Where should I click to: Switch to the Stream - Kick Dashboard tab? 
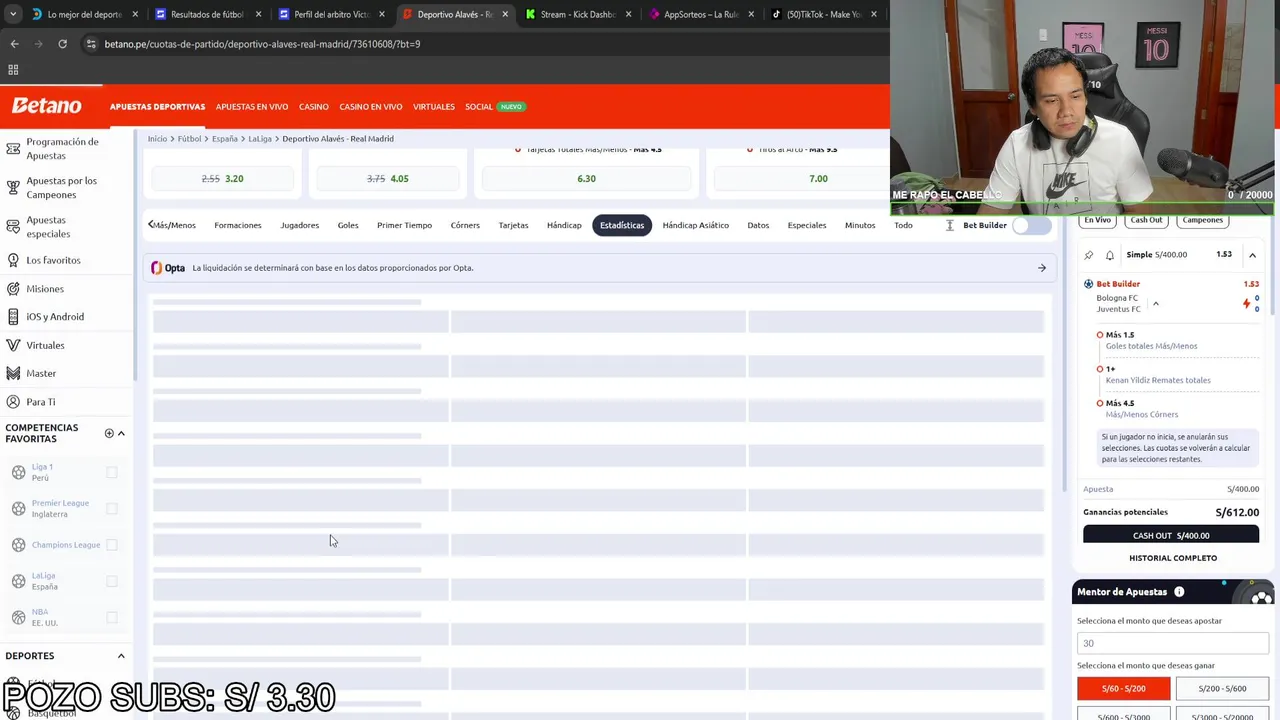[x=577, y=14]
